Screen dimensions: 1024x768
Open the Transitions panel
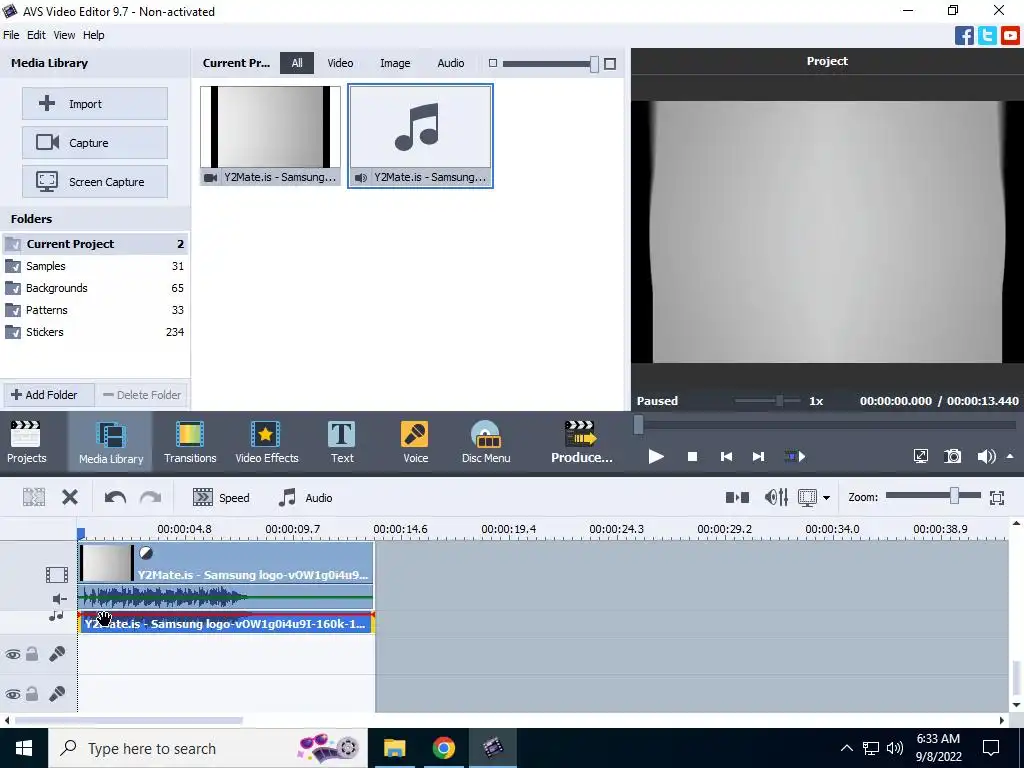click(x=190, y=441)
